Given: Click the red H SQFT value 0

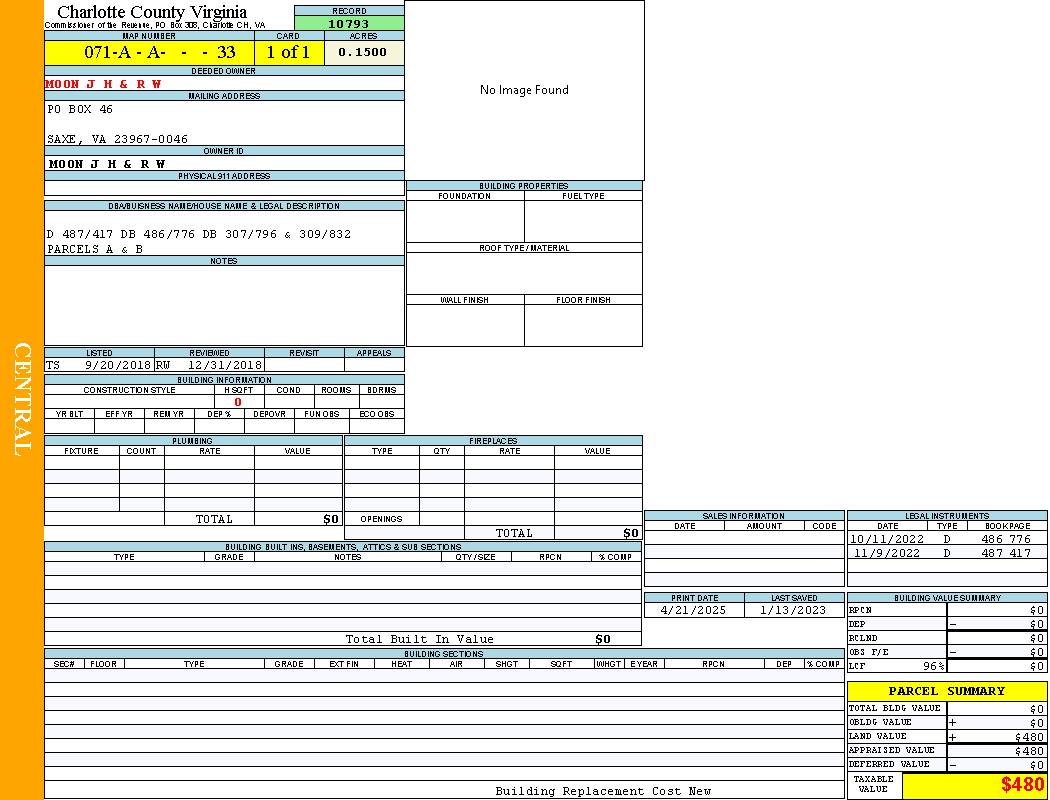Looking at the screenshot, I should [238, 402].
